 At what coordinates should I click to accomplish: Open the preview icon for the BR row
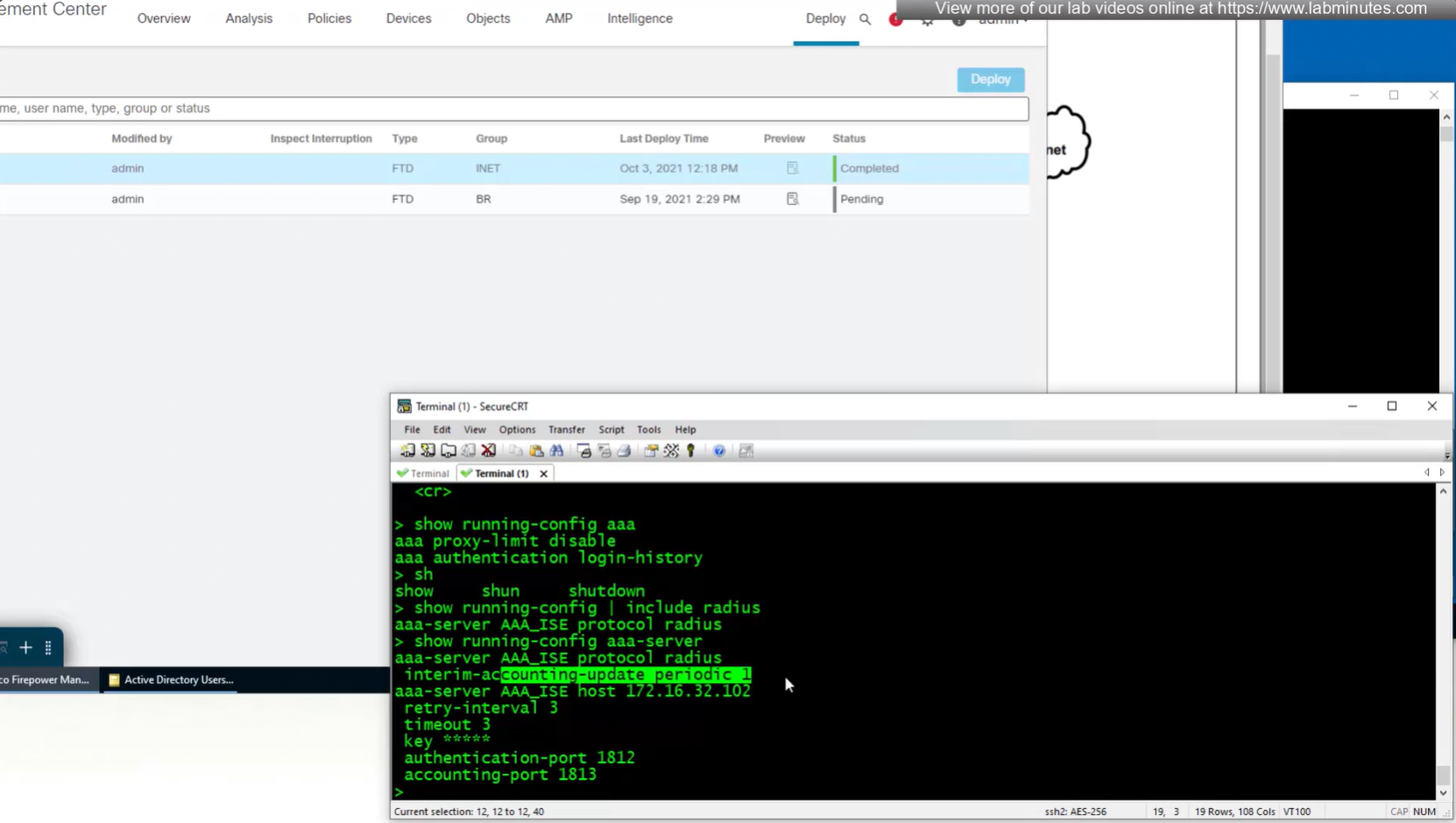pyautogui.click(x=792, y=199)
